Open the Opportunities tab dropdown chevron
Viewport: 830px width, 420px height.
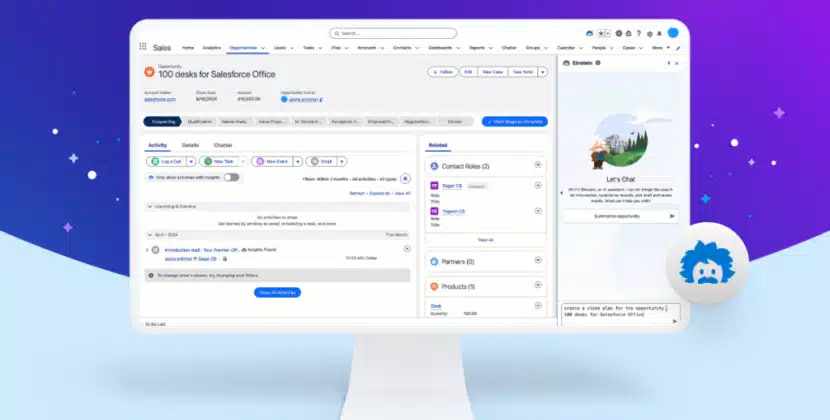pos(263,48)
